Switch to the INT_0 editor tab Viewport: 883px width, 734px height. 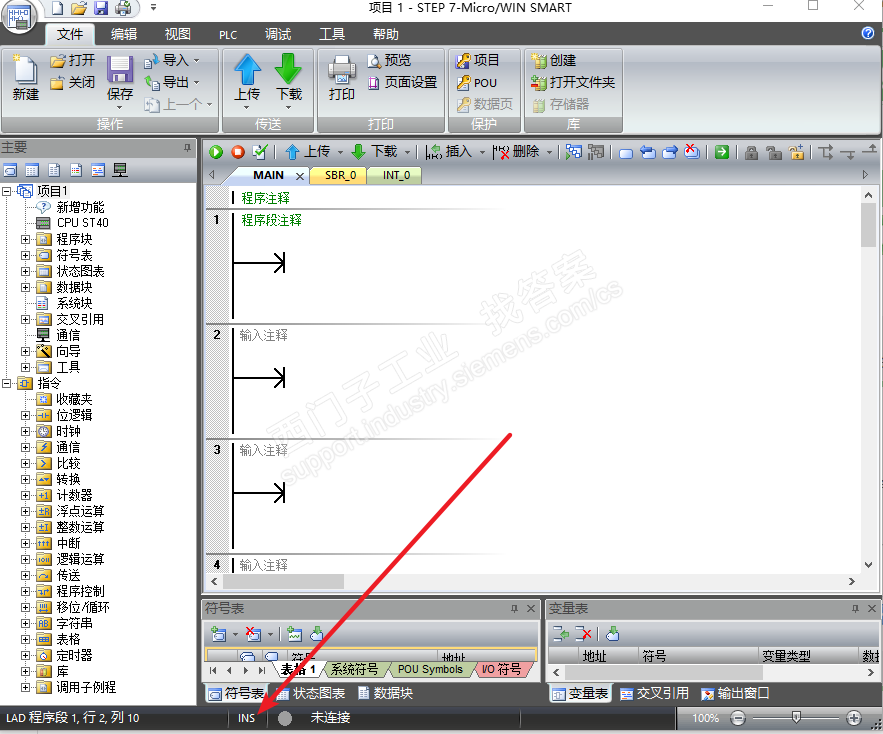coord(396,175)
